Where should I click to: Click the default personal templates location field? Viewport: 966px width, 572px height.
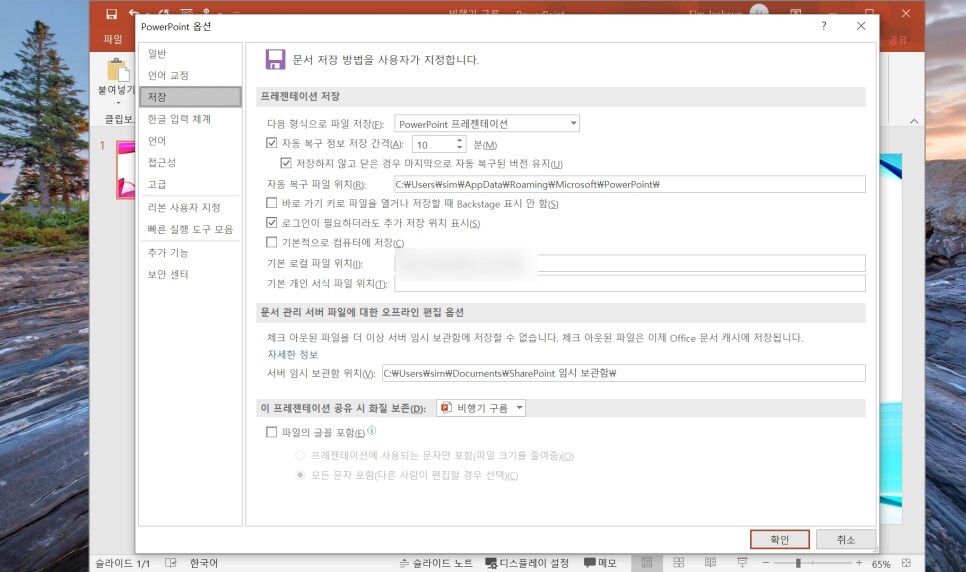click(630, 283)
